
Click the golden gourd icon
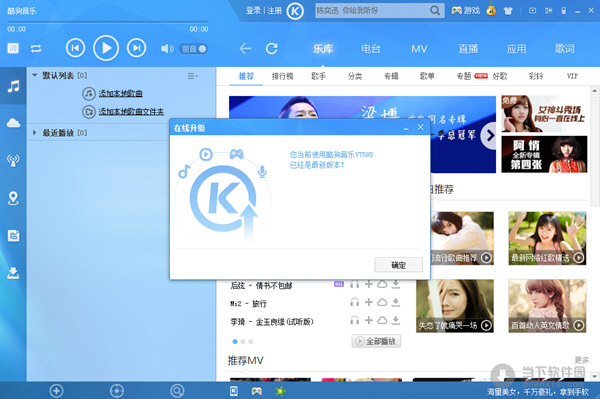pos(491,10)
